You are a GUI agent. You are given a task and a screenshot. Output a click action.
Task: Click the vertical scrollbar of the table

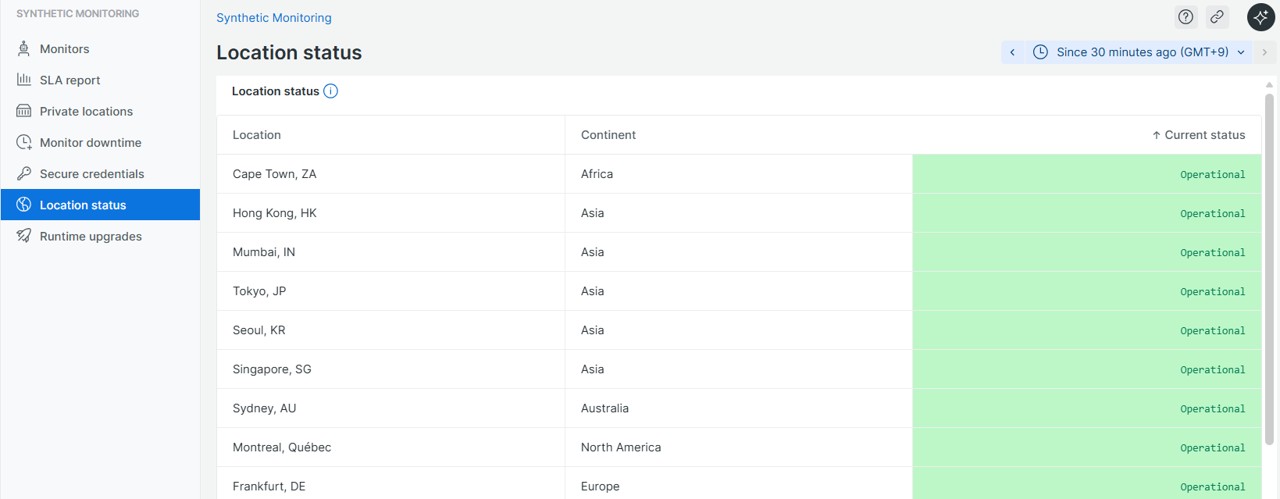click(1270, 270)
